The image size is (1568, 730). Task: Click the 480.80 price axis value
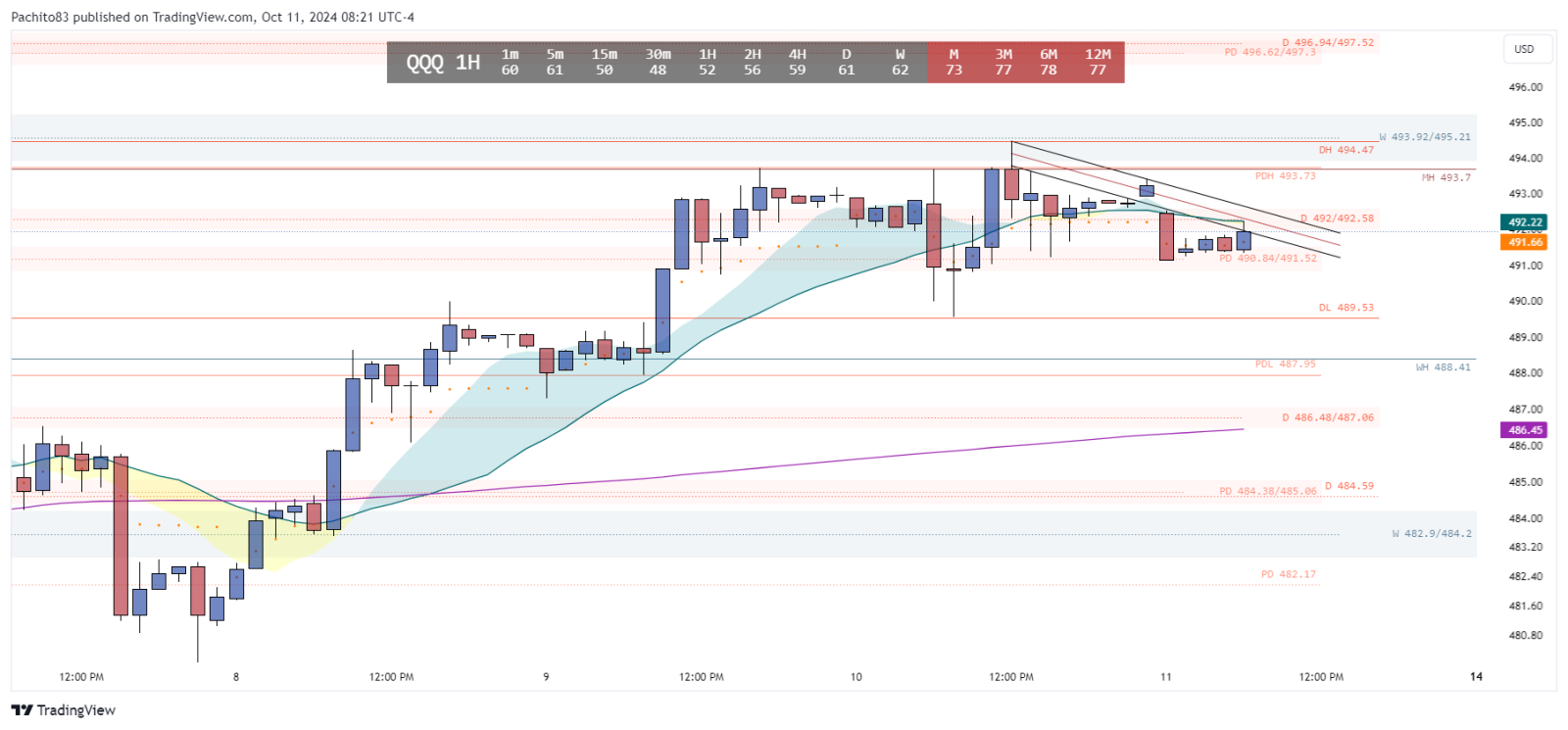coord(1525,636)
